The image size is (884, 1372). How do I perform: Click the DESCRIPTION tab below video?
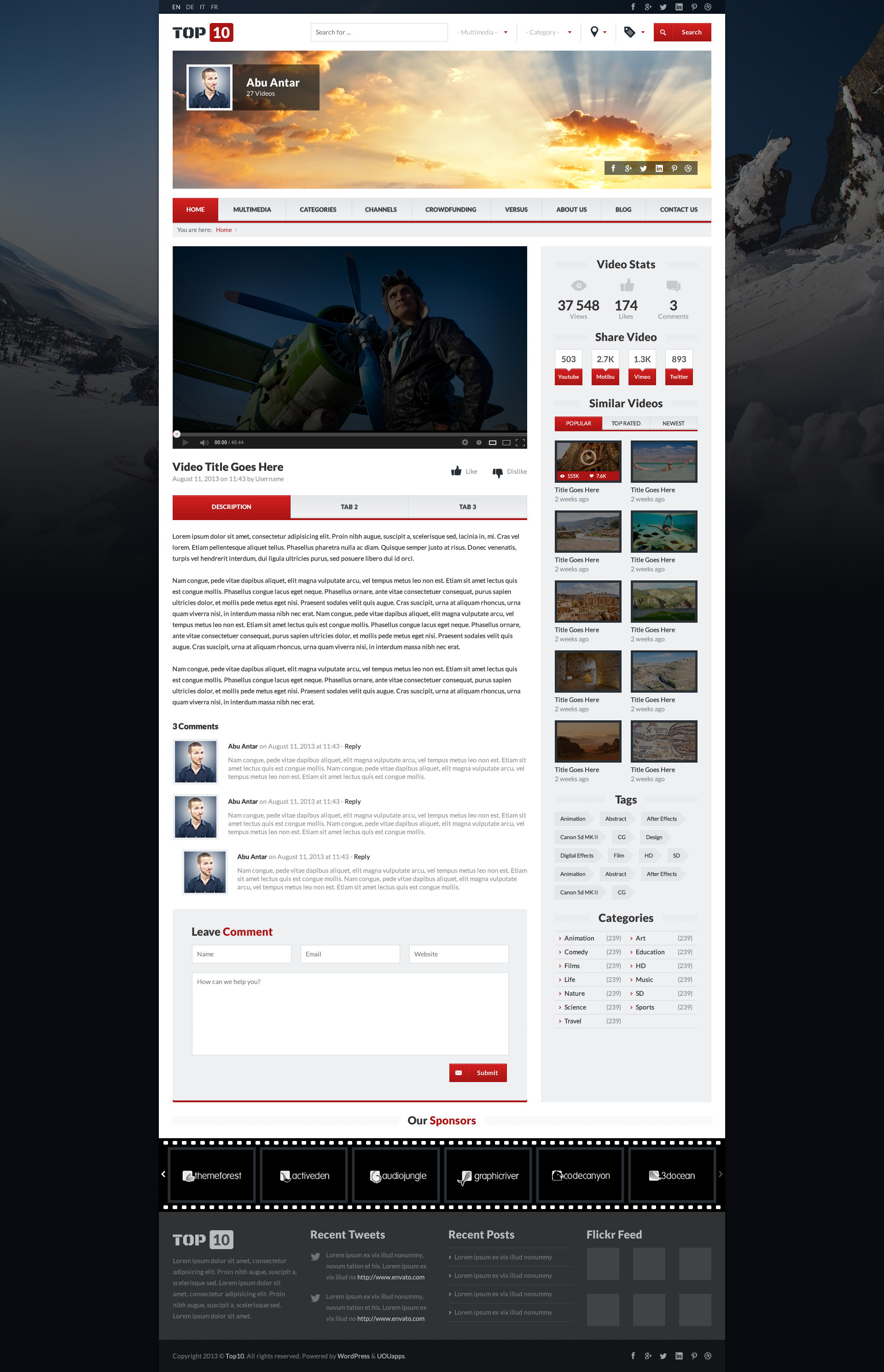231,506
